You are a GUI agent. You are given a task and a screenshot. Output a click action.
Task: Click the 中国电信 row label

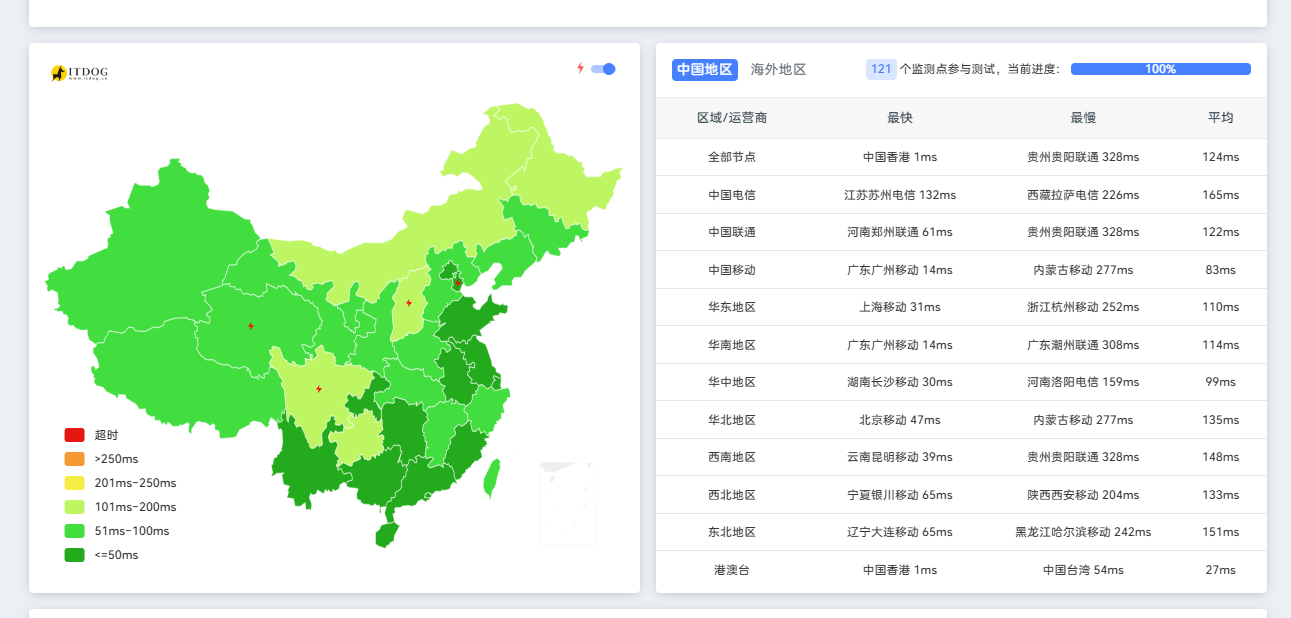(732, 195)
